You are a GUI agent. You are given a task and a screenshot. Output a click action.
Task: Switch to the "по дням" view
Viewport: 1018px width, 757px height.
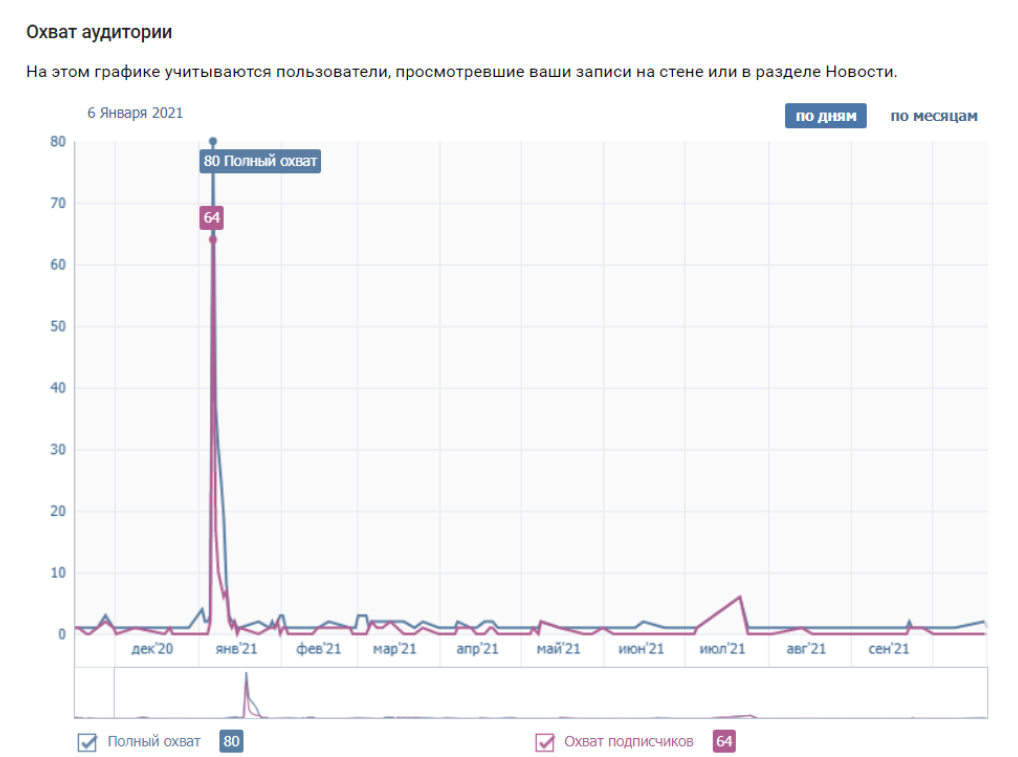825,116
